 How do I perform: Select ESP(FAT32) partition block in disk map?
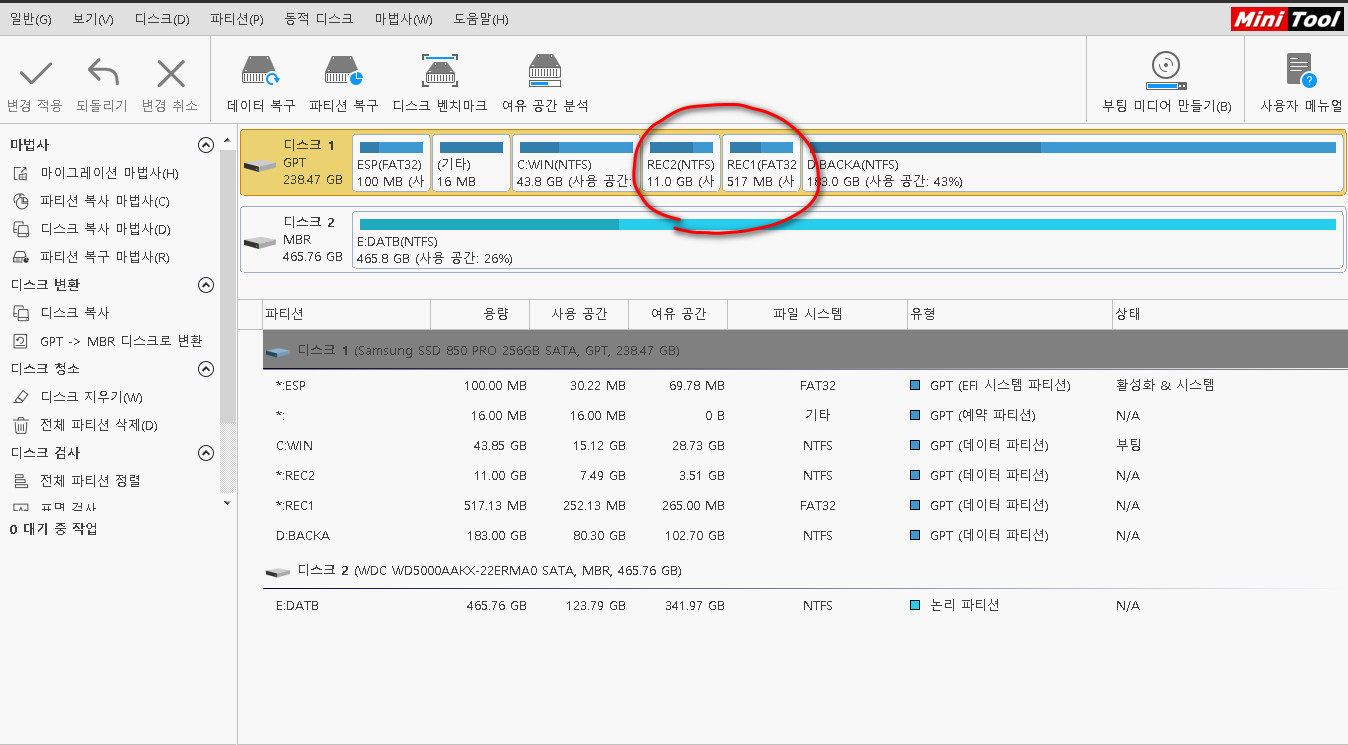(x=391, y=164)
